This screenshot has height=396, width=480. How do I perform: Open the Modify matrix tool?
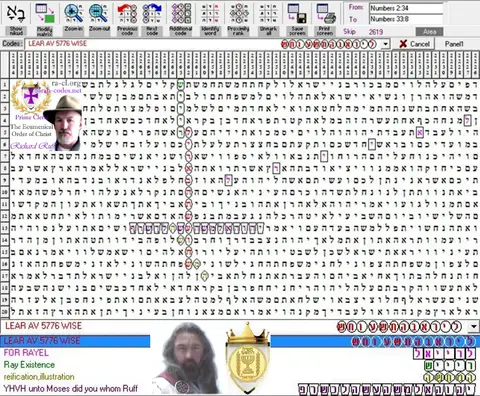click(x=45, y=13)
